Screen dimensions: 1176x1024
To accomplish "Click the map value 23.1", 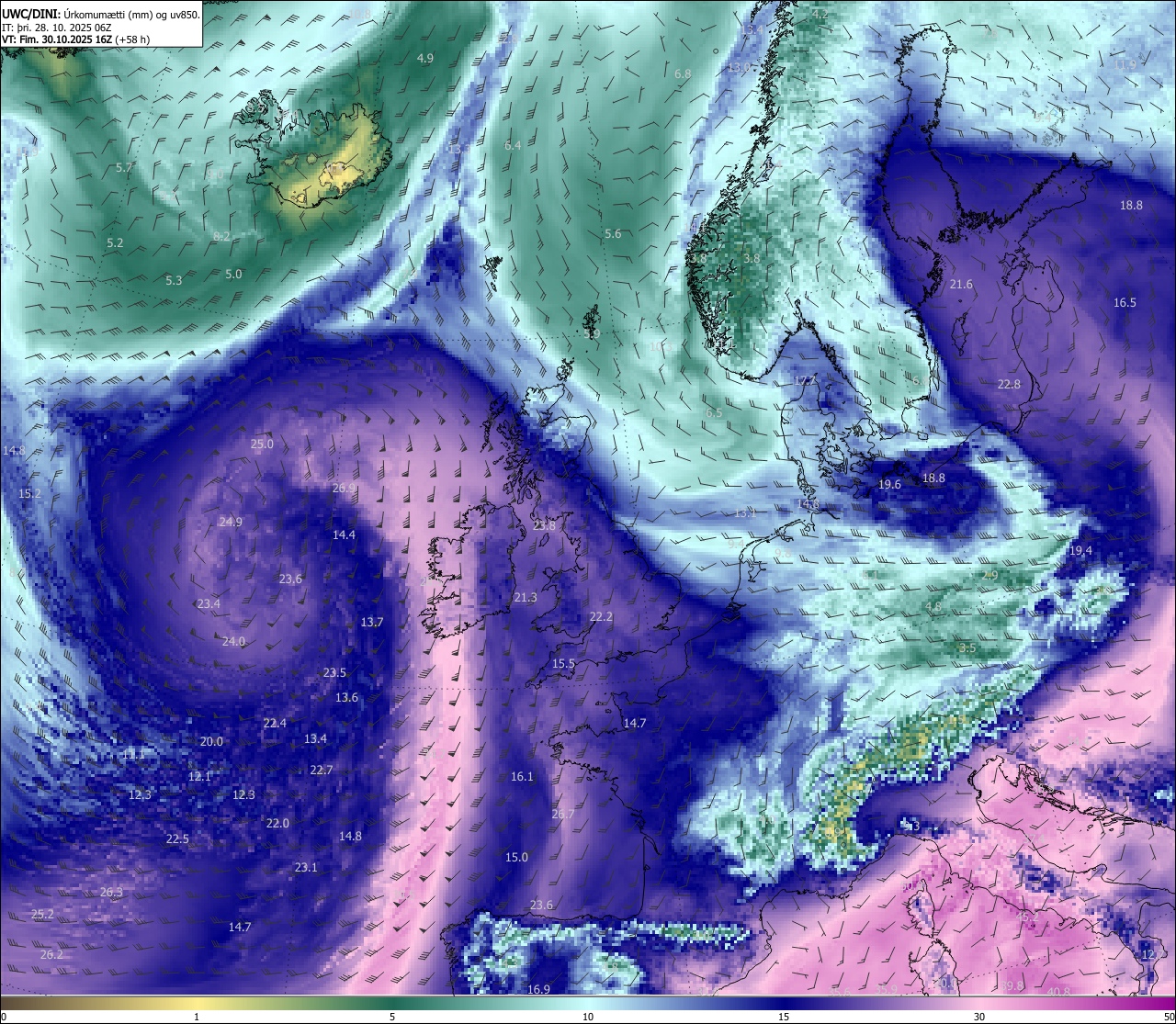I will pyautogui.click(x=306, y=867).
